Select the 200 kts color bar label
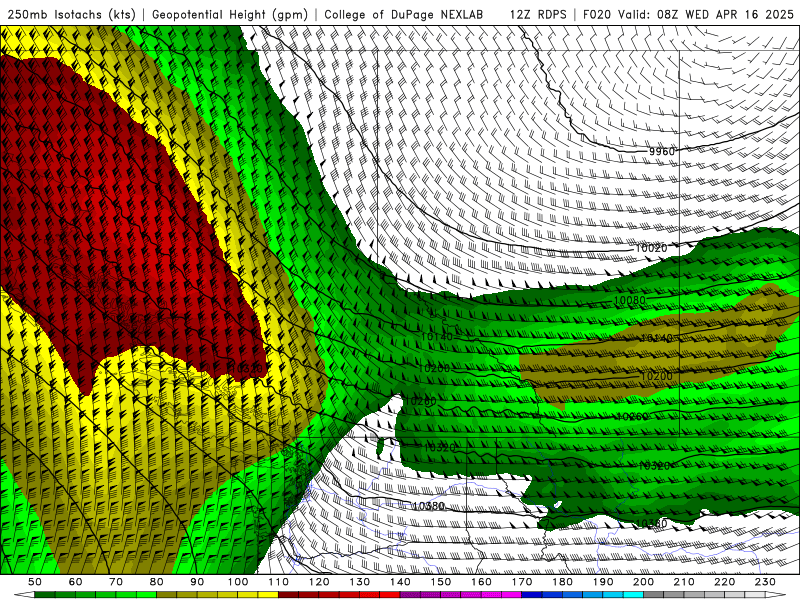The width and height of the screenshot is (800, 600). 643,582
